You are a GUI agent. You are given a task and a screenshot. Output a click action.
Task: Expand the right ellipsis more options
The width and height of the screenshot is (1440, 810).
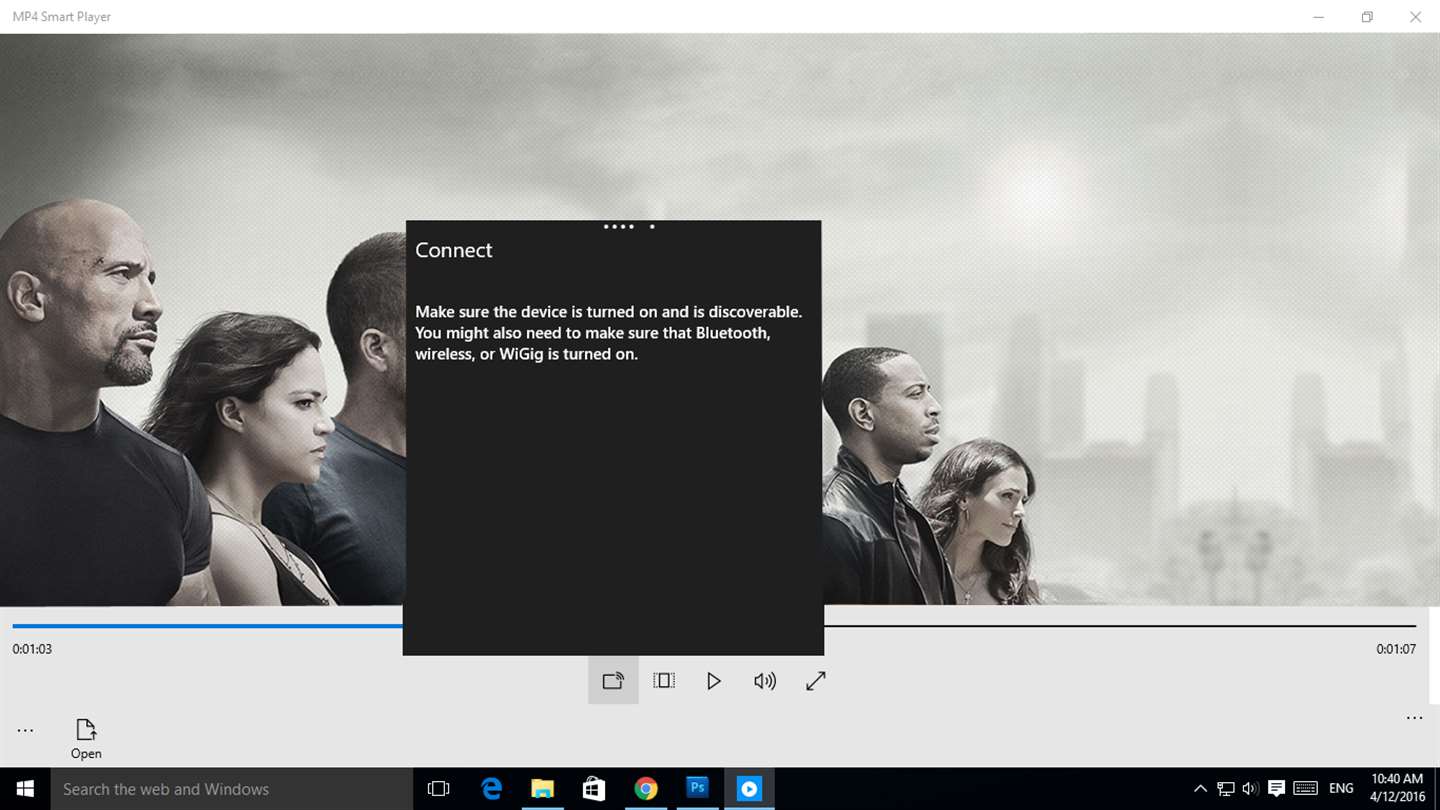[1414, 718]
